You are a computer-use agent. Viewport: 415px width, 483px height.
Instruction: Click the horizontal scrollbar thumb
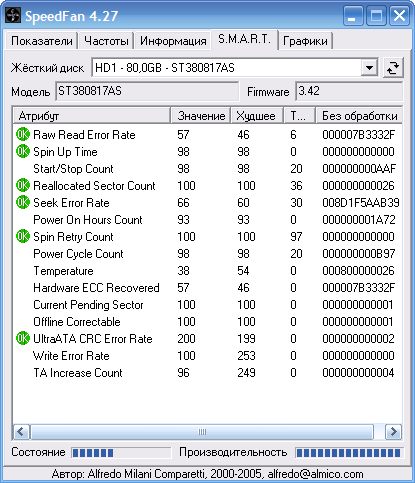click(202, 432)
